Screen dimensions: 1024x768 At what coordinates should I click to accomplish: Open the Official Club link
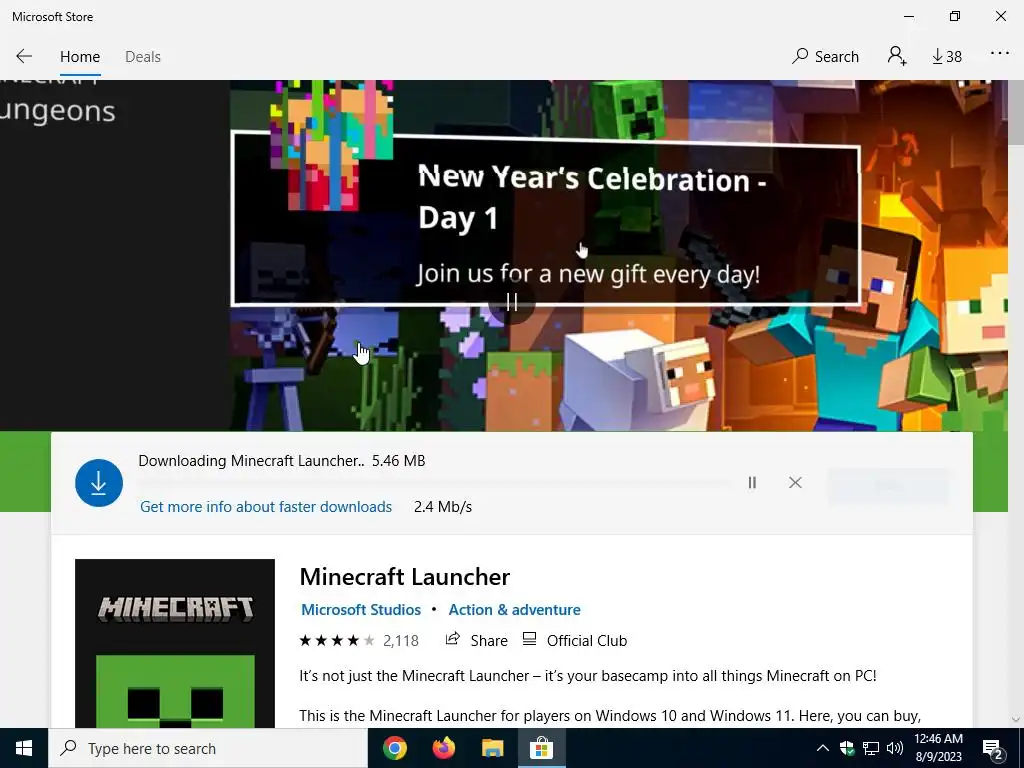click(x=575, y=640)
